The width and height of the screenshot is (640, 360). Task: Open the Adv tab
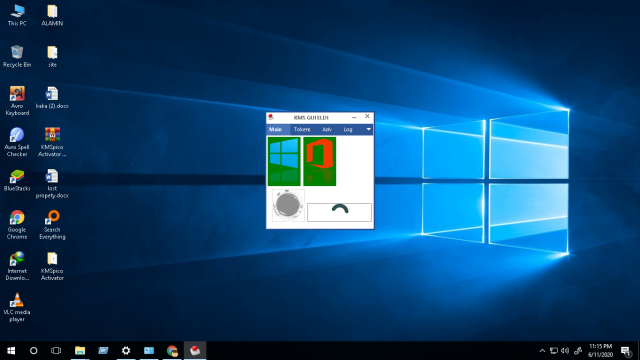coord(327,129)
